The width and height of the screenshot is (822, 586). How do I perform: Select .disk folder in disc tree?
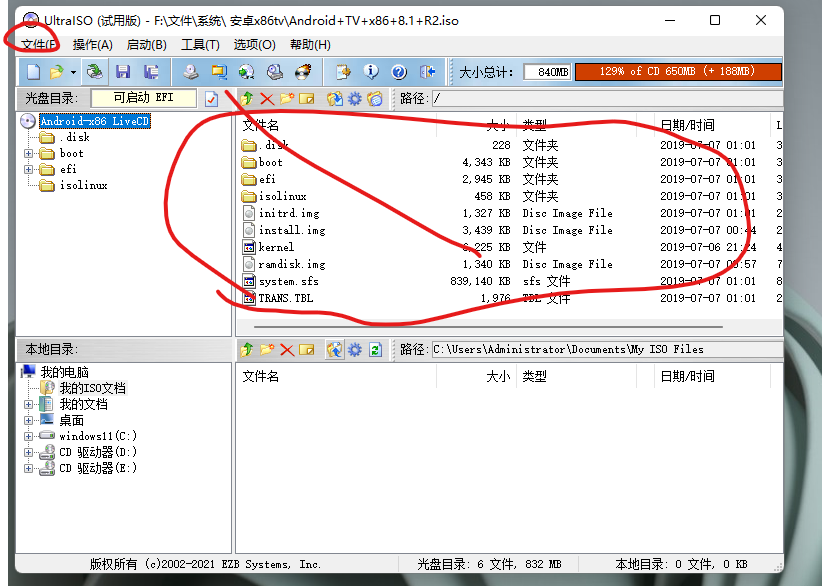click(x=74, y=137)
